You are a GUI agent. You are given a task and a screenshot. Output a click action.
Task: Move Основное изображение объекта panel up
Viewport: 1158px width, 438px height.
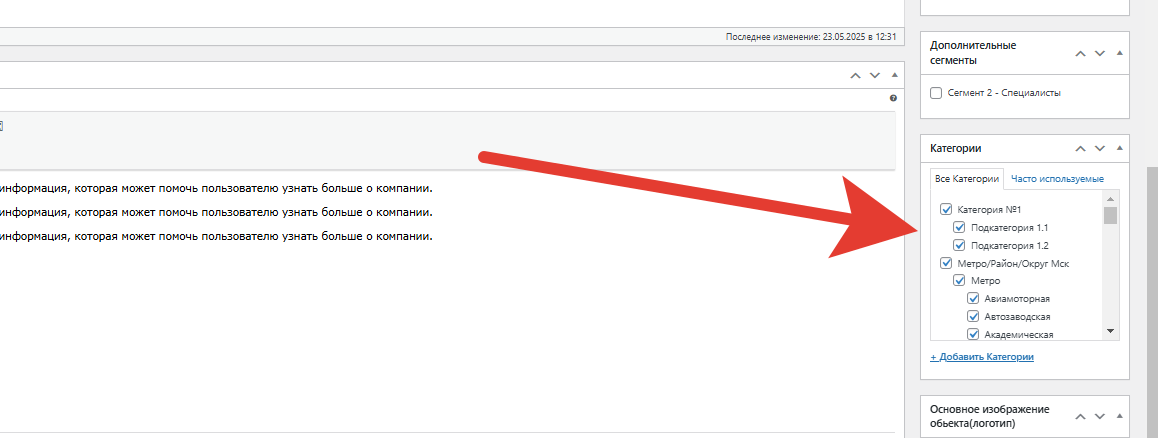(x=1080, y=416)
